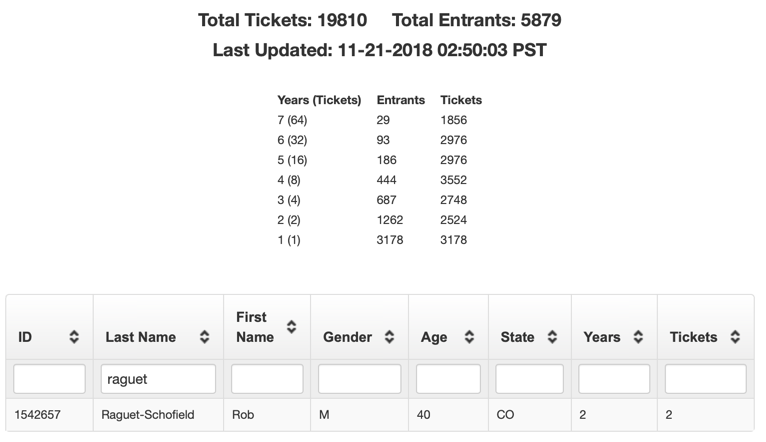Select the Years filter text box
766x442 pixels.
pos(614,379)
